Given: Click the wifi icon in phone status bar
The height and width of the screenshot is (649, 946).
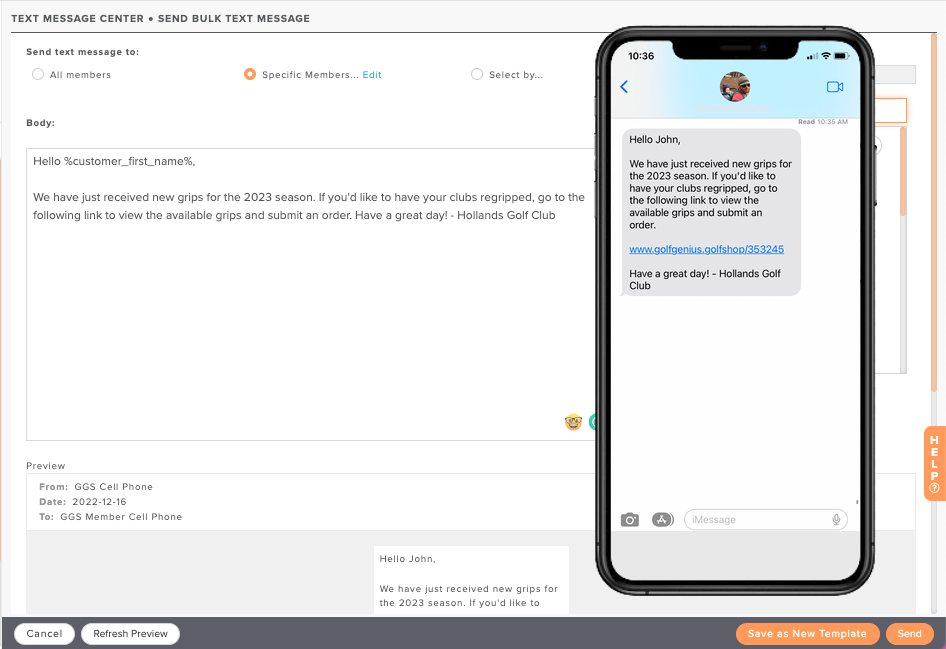Looking at the screenshot, I should pyautogui.click(x=826, y=56).
